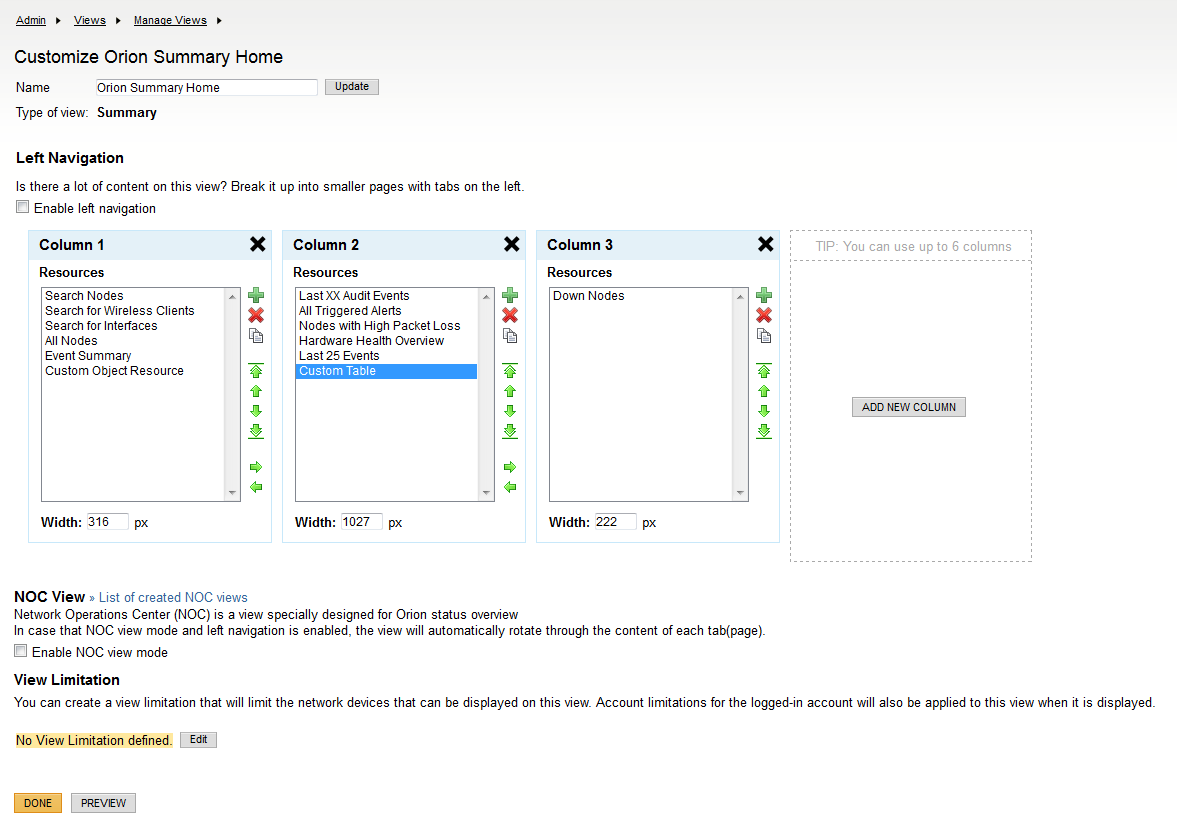The image size is (1177, 833).
Task: Select Hardware Health Overview resource
Action: point(387,341)
